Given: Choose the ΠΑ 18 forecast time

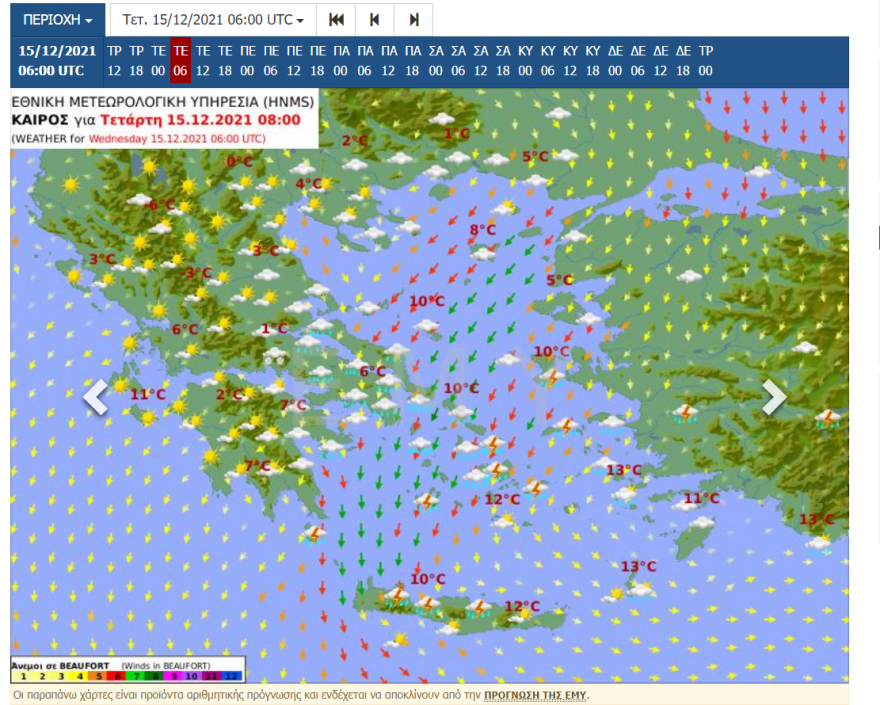Looking at the screenshot, I should [413, 61].
